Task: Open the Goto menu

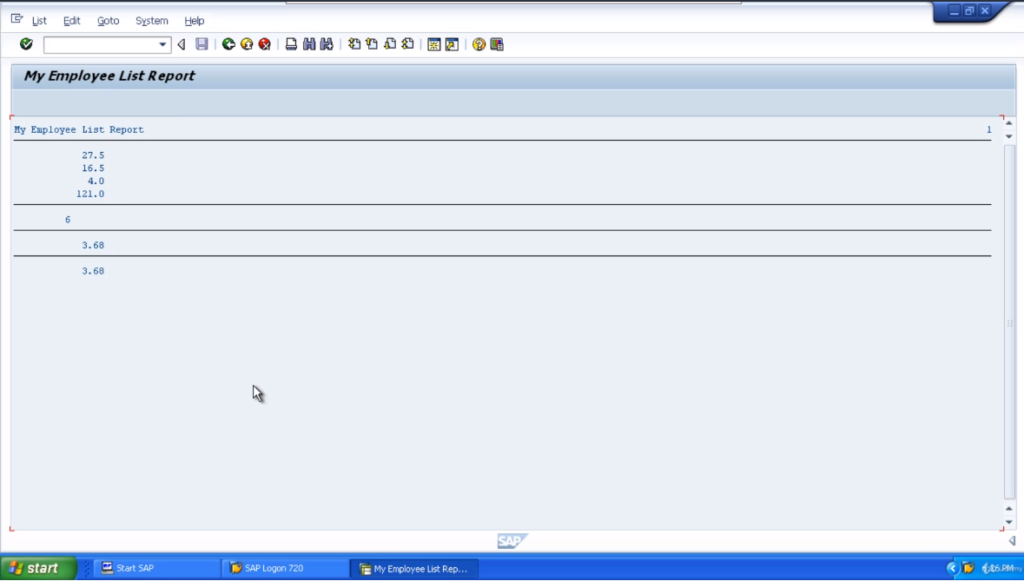Action: tap(108, 21)
